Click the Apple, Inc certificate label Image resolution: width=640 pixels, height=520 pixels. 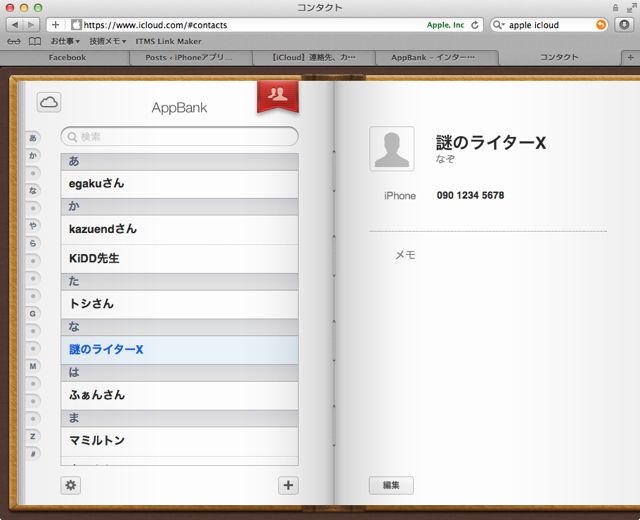point(445,25)
